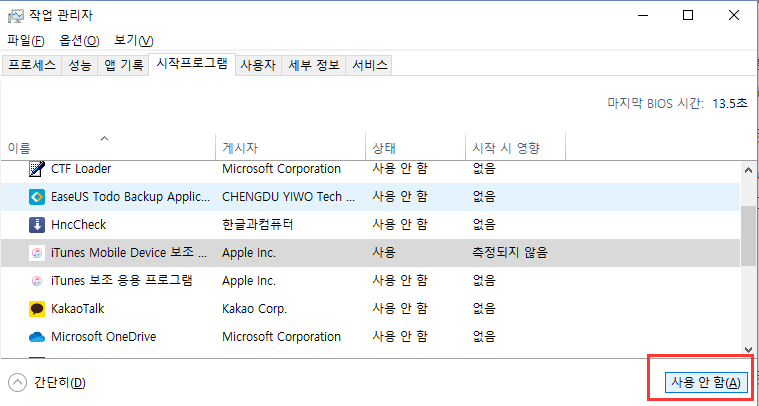The height and width of the screenshot is (406, 759).
Task: Click the CTF Loader notepad icon
Action: click(37, 169)
